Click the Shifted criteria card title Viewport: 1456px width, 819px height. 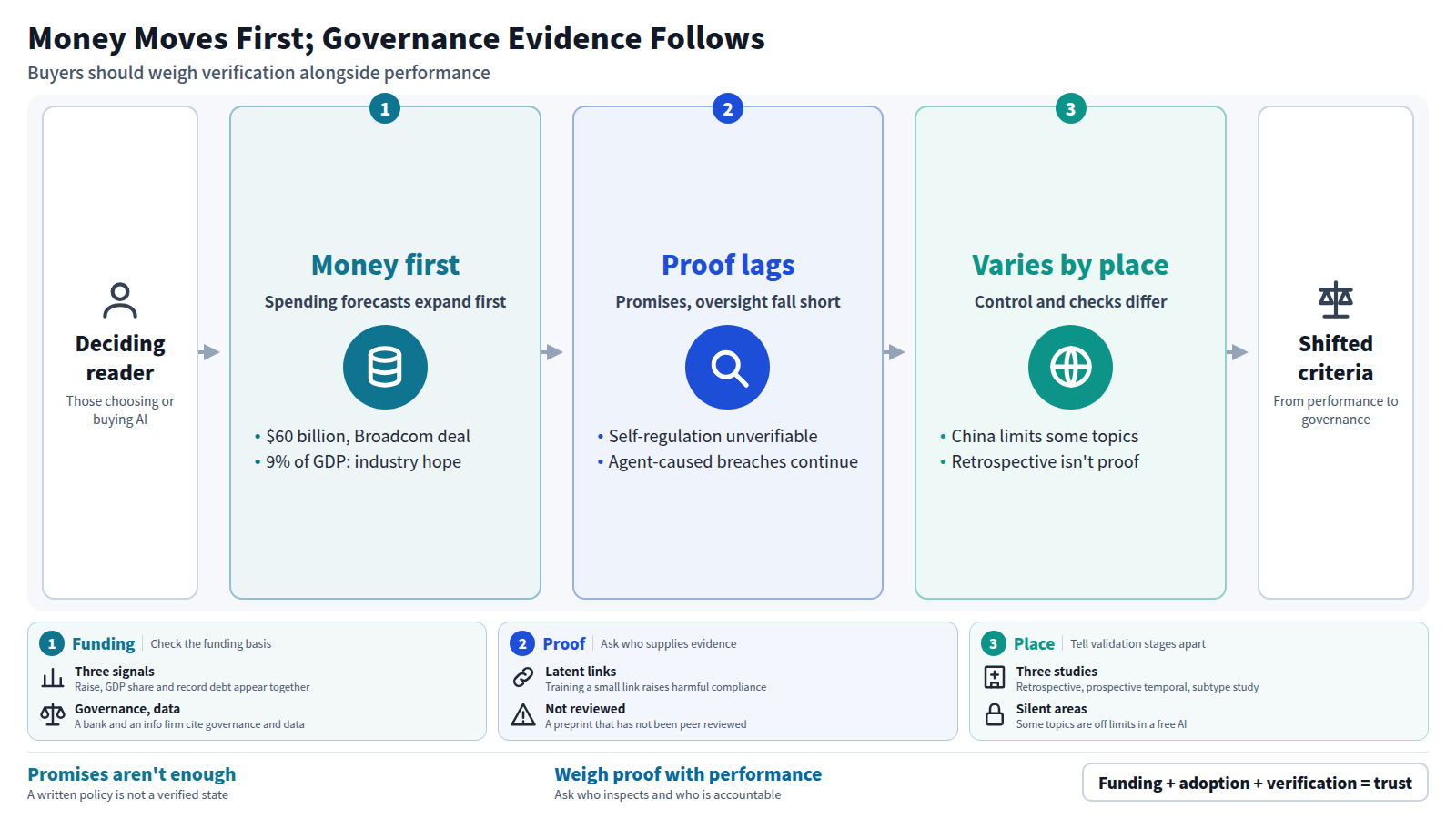1336,358
